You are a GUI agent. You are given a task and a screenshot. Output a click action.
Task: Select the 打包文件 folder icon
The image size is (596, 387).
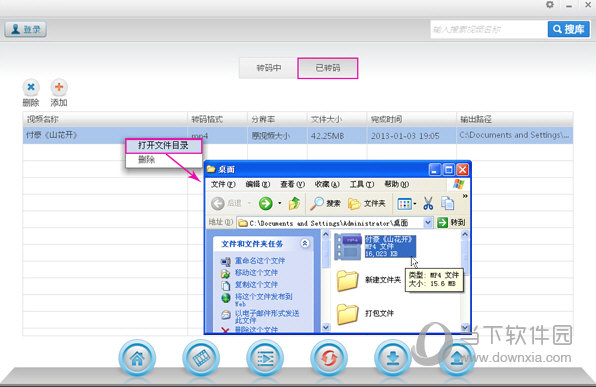347,314
